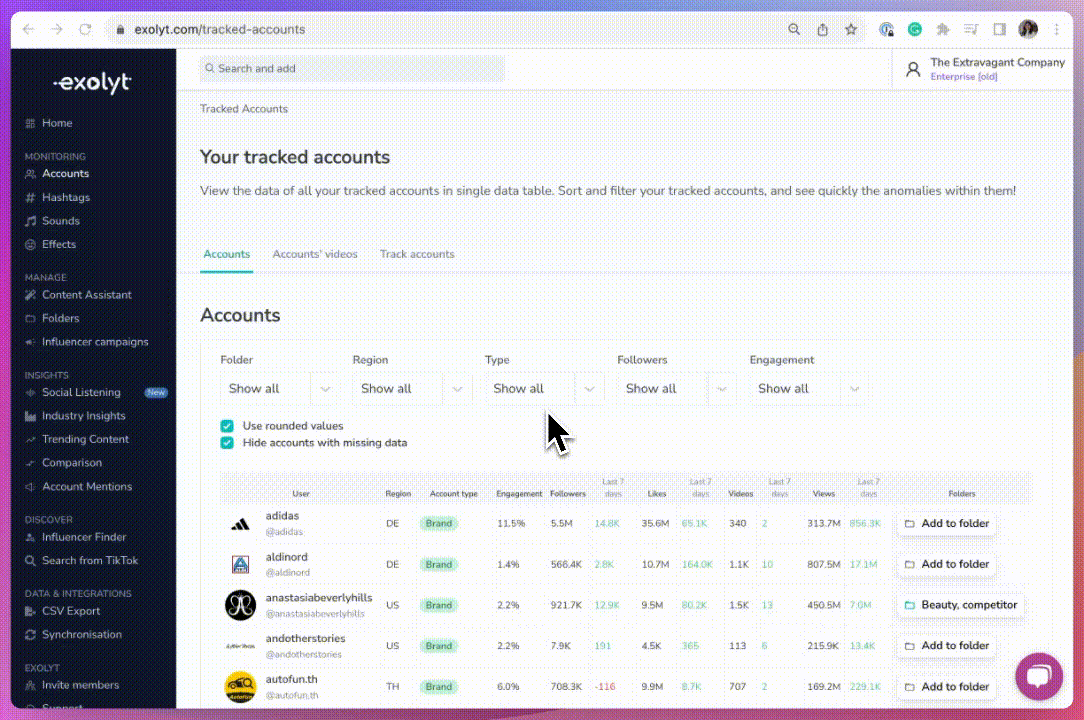Viewport: 1084px width, 720px height.
Task: Click the Social Listening icon
Action: click(x=30, y=393)
